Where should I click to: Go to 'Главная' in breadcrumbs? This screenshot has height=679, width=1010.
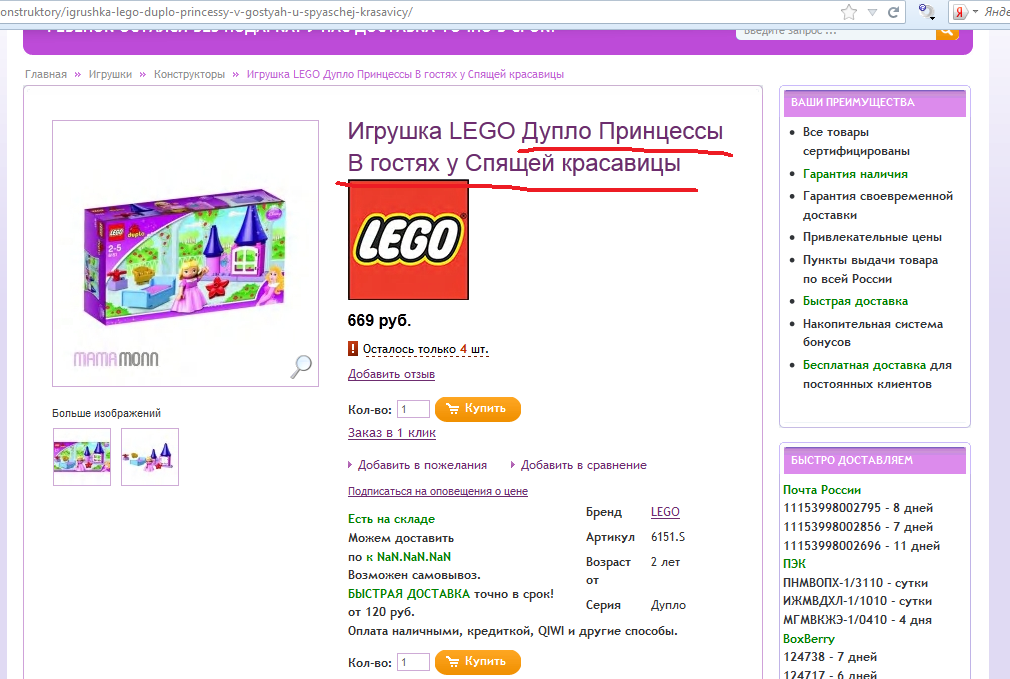pyautogui.click(x=46, y=74)
